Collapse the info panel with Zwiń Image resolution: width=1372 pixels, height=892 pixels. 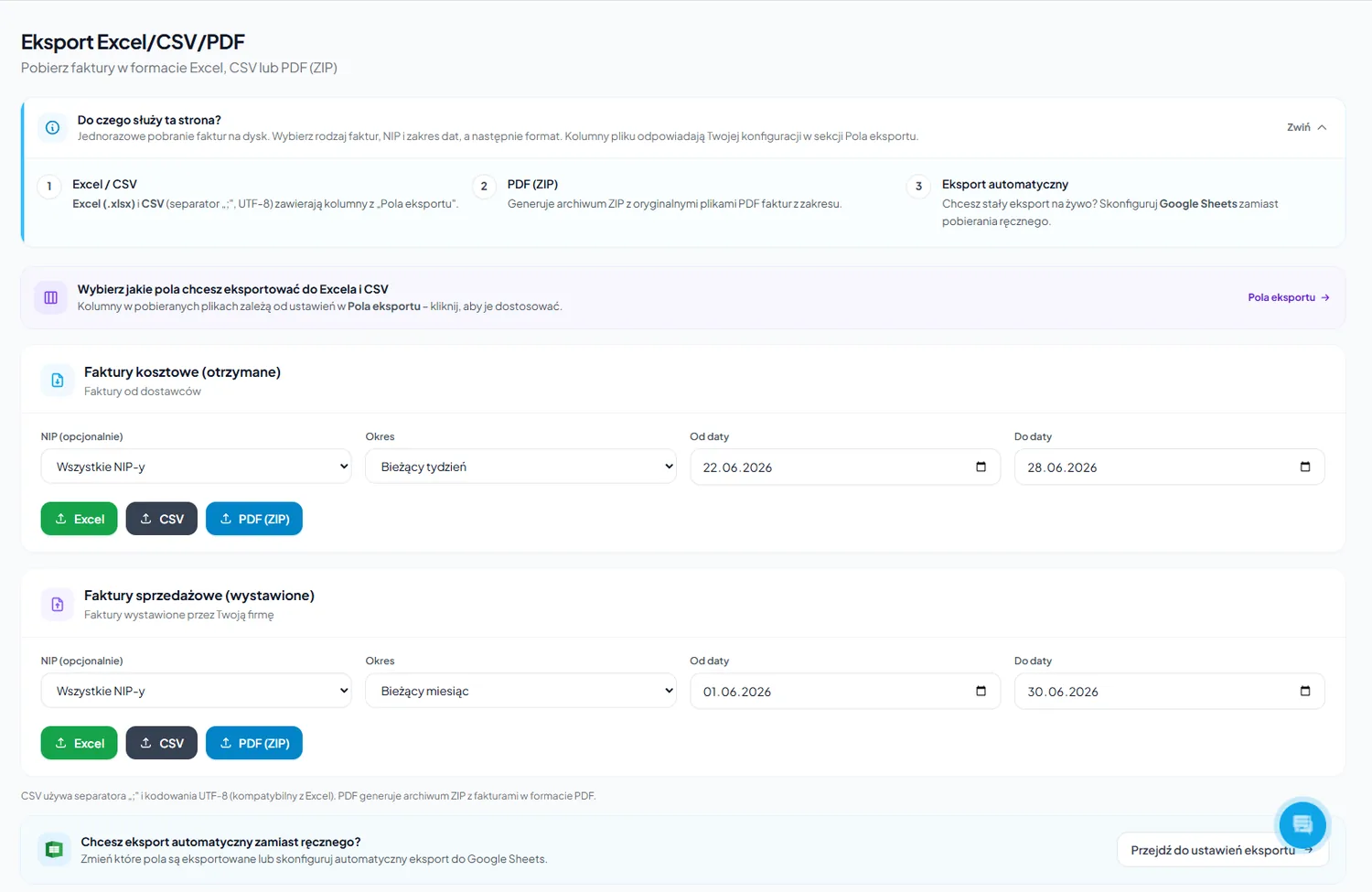point(1306,127)
